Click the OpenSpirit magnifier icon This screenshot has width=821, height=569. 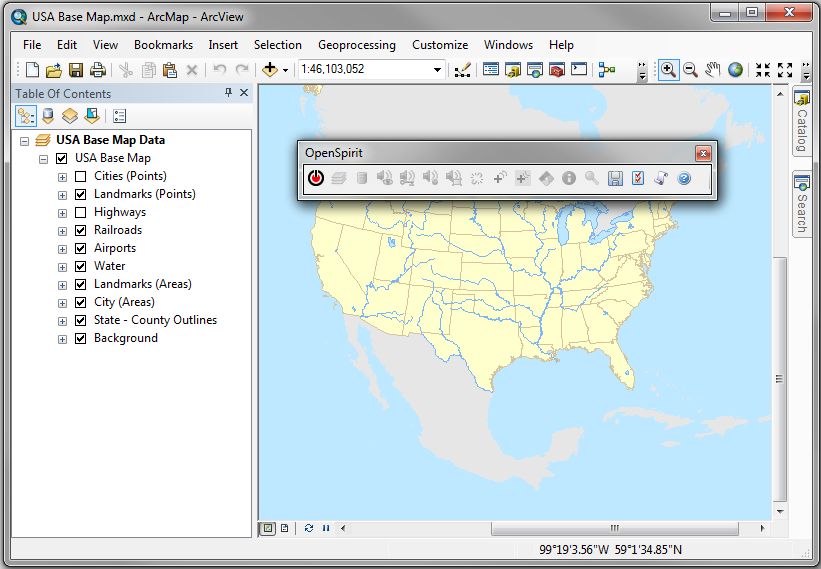point(592,178)
